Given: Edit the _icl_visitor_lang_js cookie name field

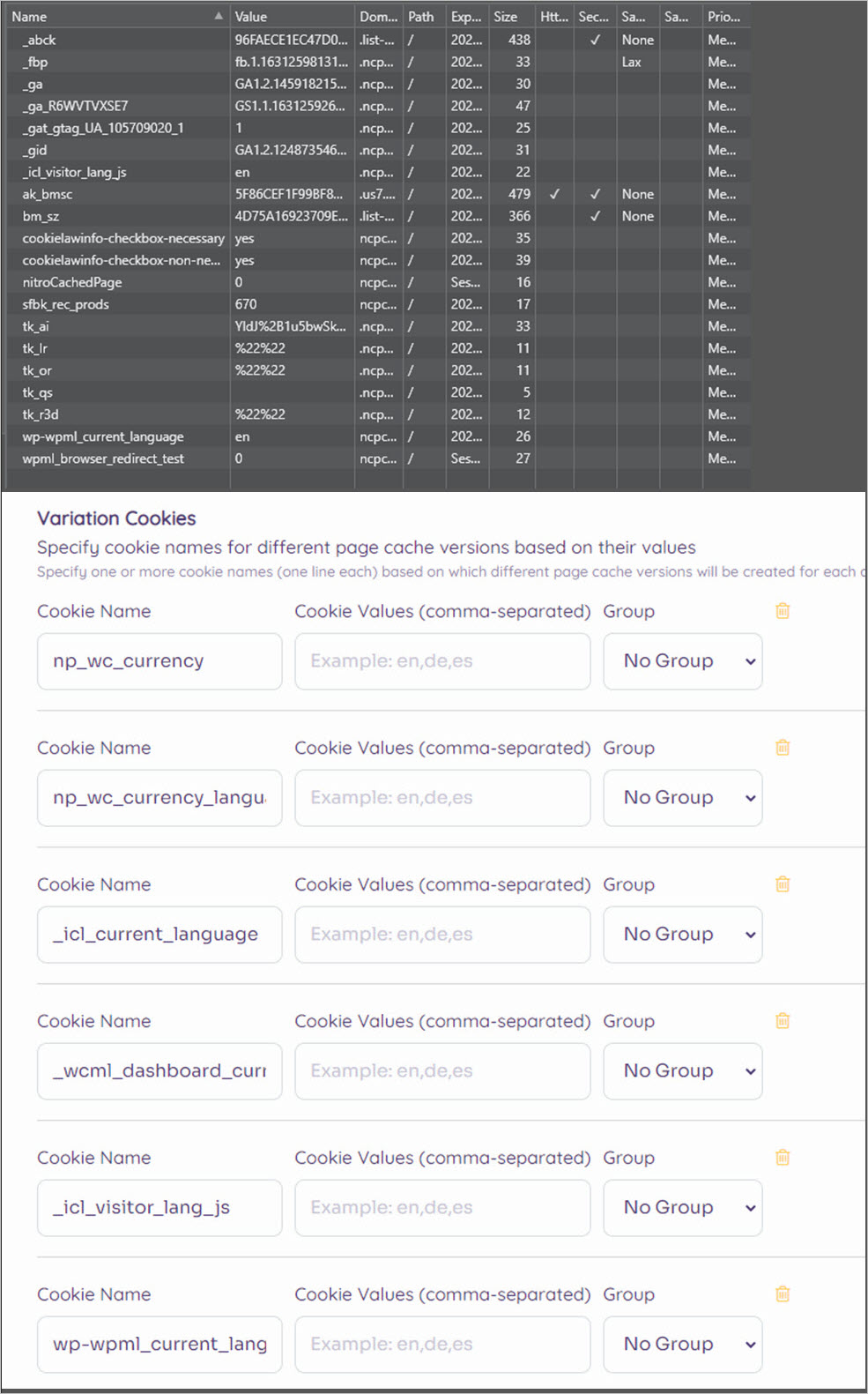Looking at the screenshot, I should pos(160,1208).
